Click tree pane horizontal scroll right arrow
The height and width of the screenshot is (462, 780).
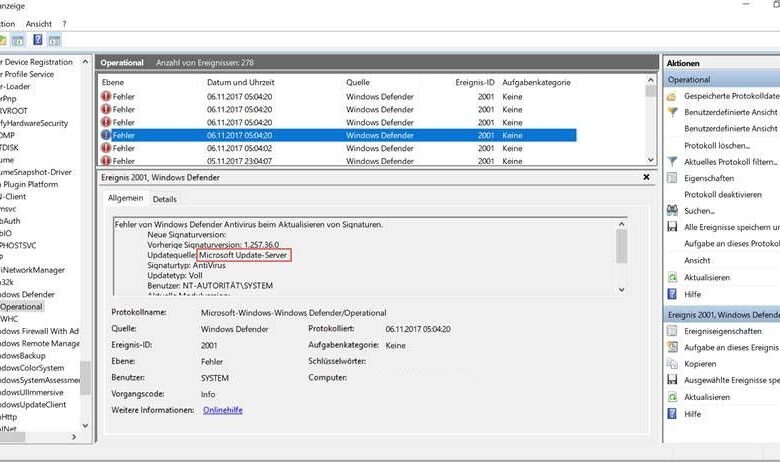(74, 437)
